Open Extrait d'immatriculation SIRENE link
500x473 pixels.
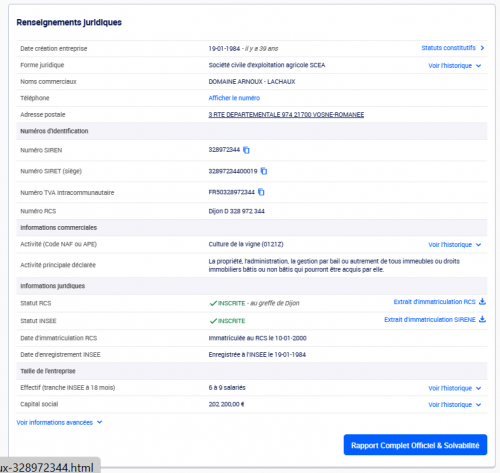point(430,319)
